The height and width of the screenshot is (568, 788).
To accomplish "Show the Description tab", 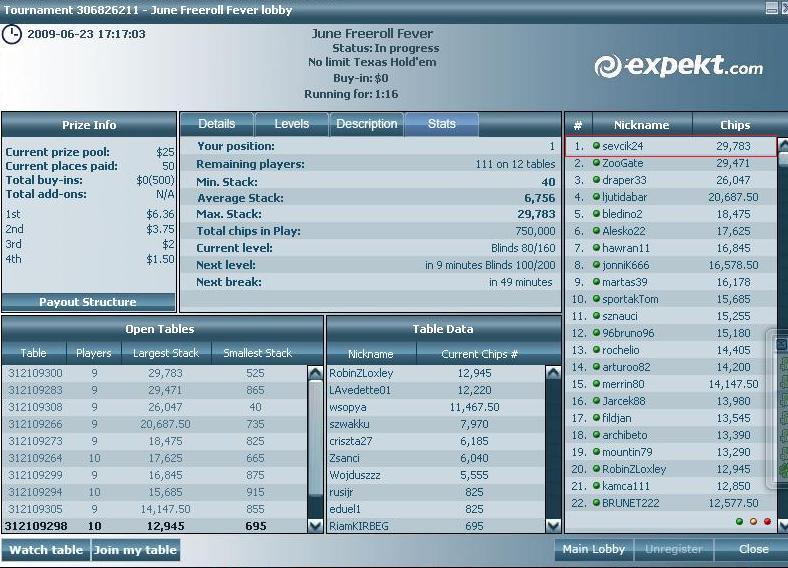I will click(x=366, y=124).
